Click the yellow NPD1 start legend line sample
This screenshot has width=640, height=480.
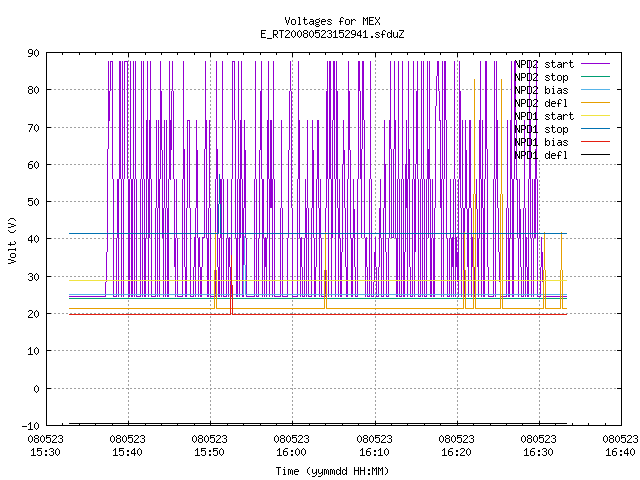pyautogui.click(x=595, y=116)
